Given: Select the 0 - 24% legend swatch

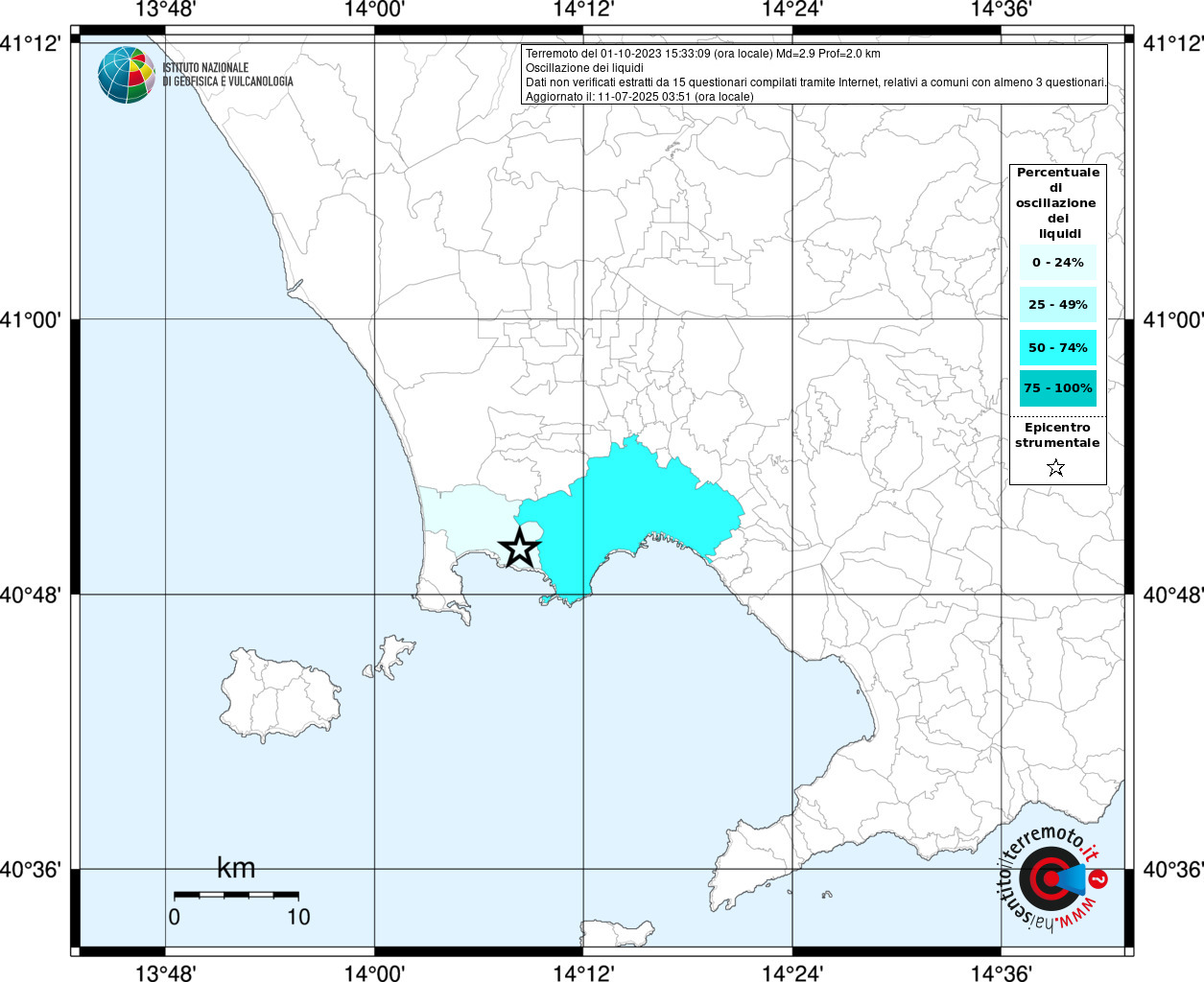Looking at the screenshot, I should tap(1057, 263).
